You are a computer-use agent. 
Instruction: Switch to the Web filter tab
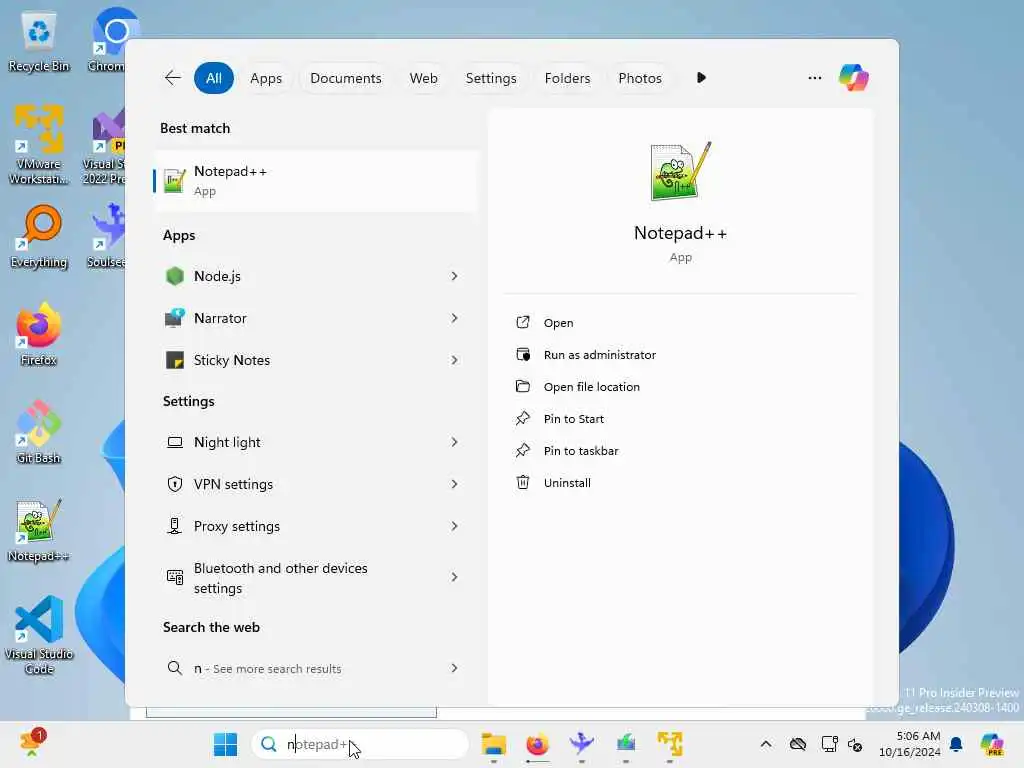click(x=423, y=78)
